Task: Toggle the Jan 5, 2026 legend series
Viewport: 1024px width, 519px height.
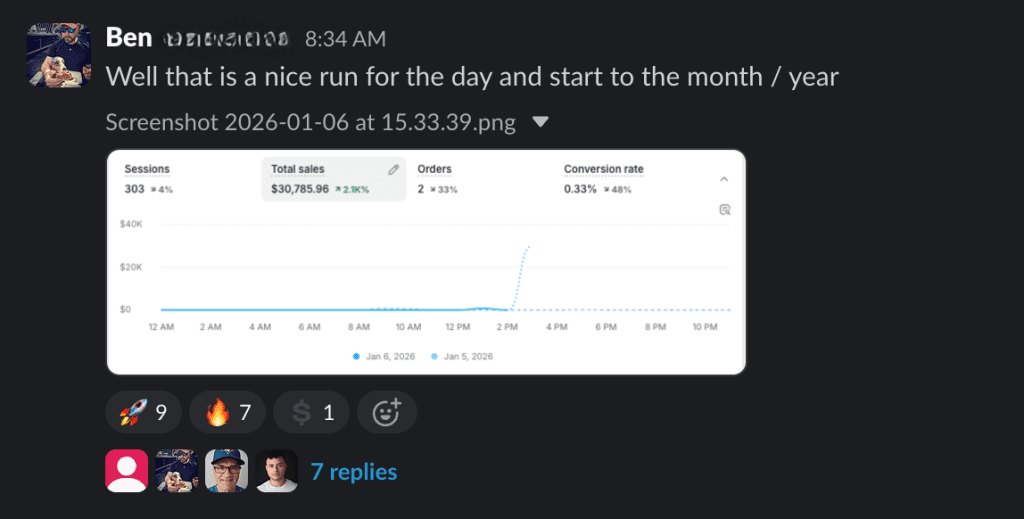Action: 461,356
